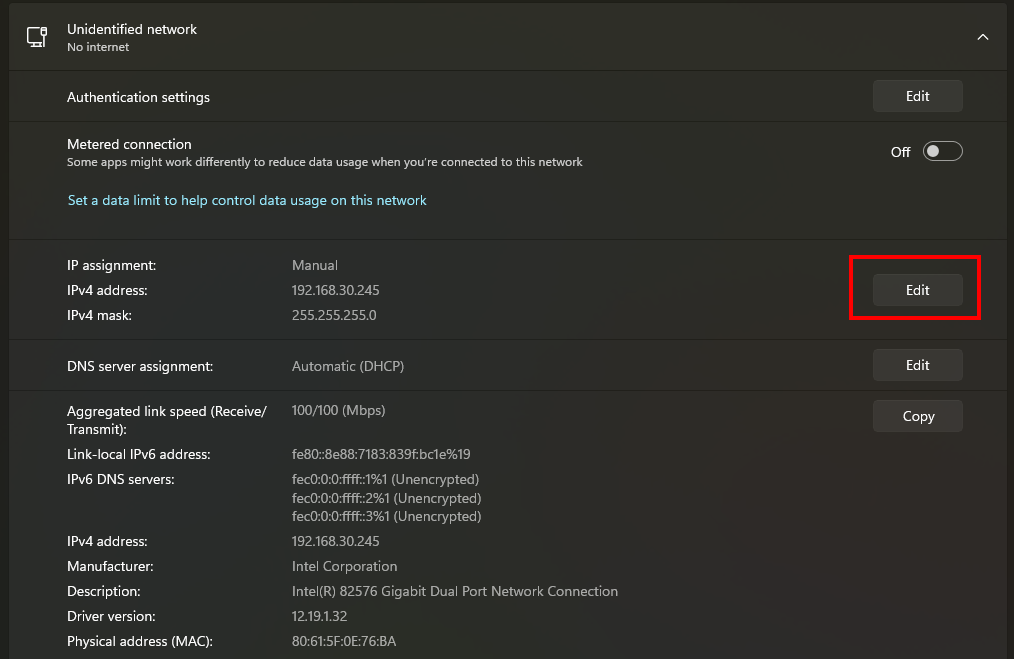
Task: Select the Manual IP assignment value
Action: click(x=315, y=265)
